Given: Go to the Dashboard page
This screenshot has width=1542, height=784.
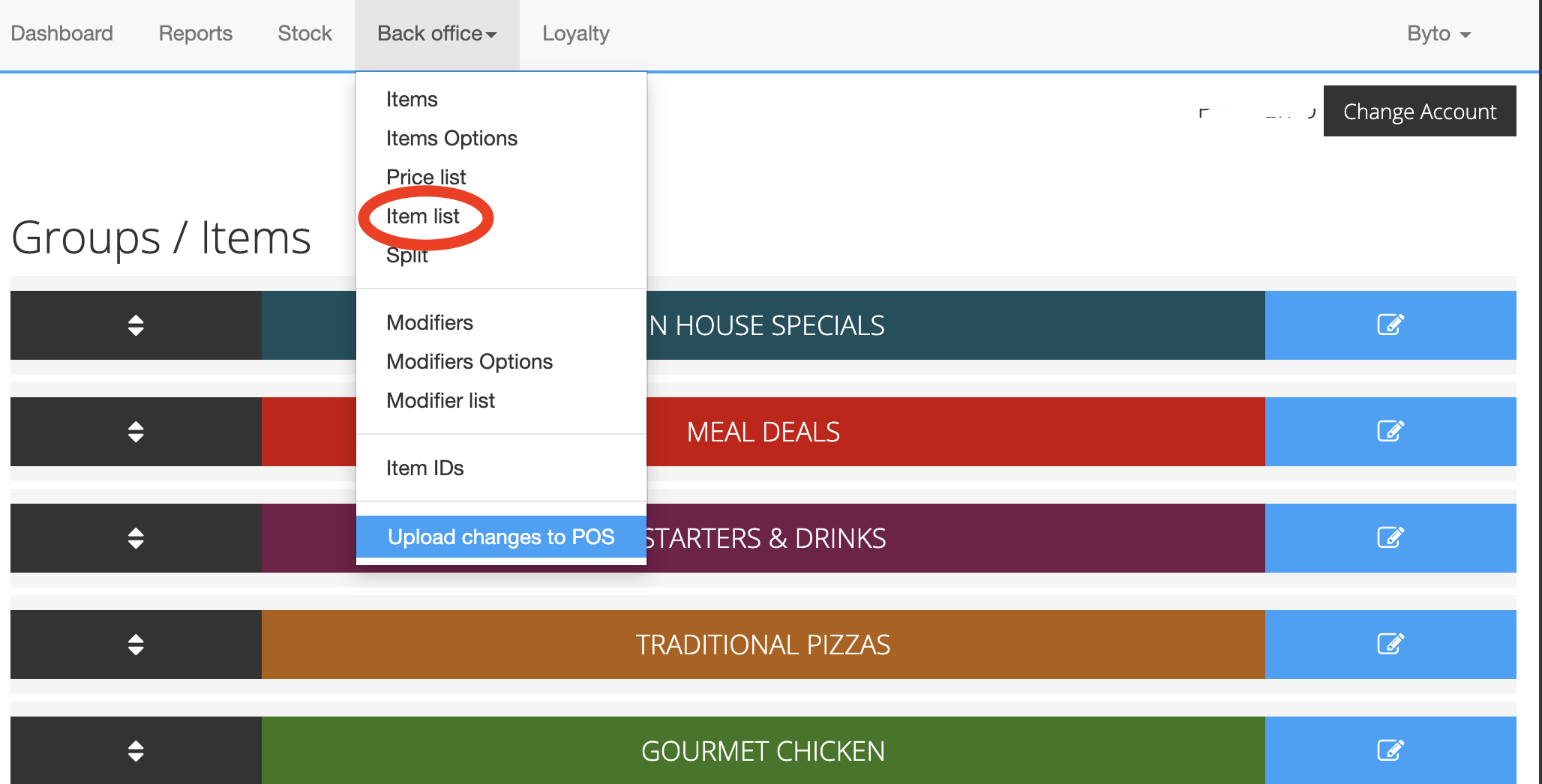Looking at the screenshot, I should (x=62, y=34).
